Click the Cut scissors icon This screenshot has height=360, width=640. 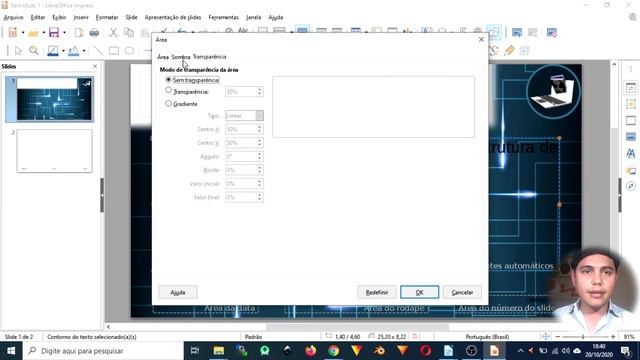point(113,33)
